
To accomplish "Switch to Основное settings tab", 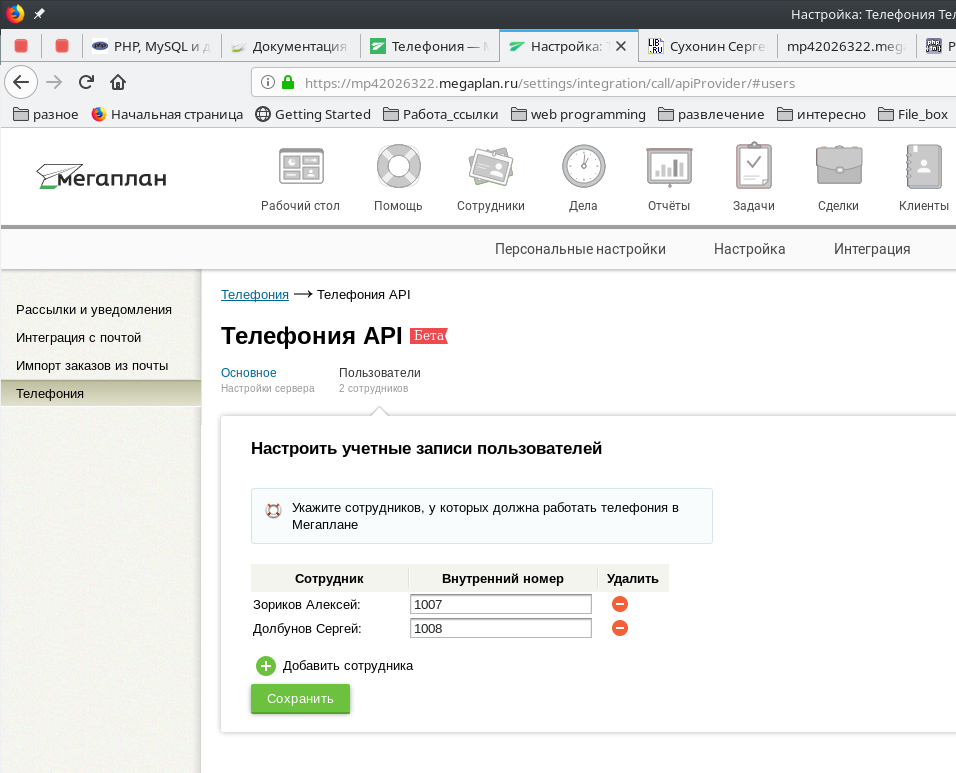I will tap(248, 373).
